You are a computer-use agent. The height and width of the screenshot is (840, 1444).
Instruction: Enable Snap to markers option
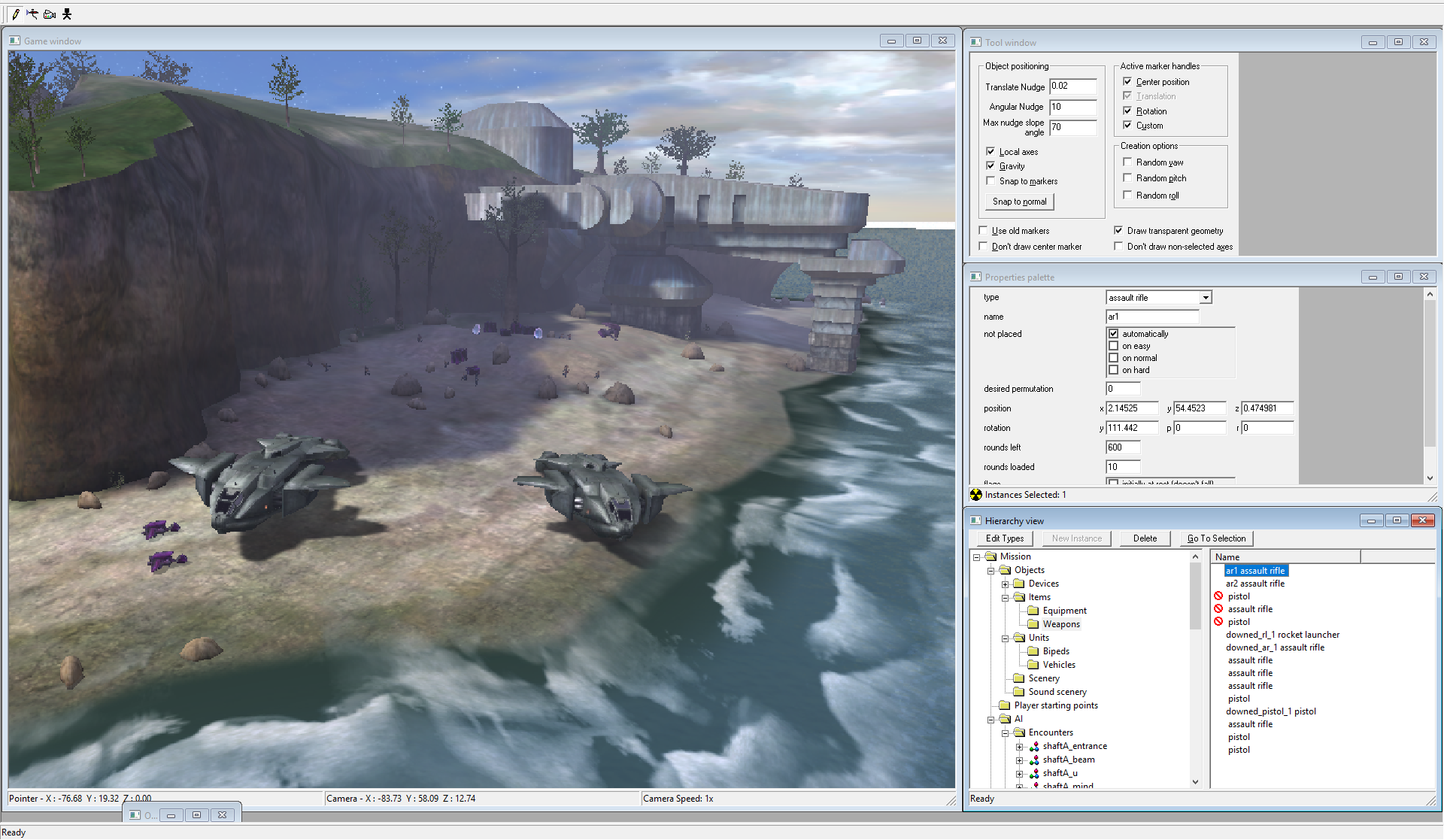[x=990, y=180]
